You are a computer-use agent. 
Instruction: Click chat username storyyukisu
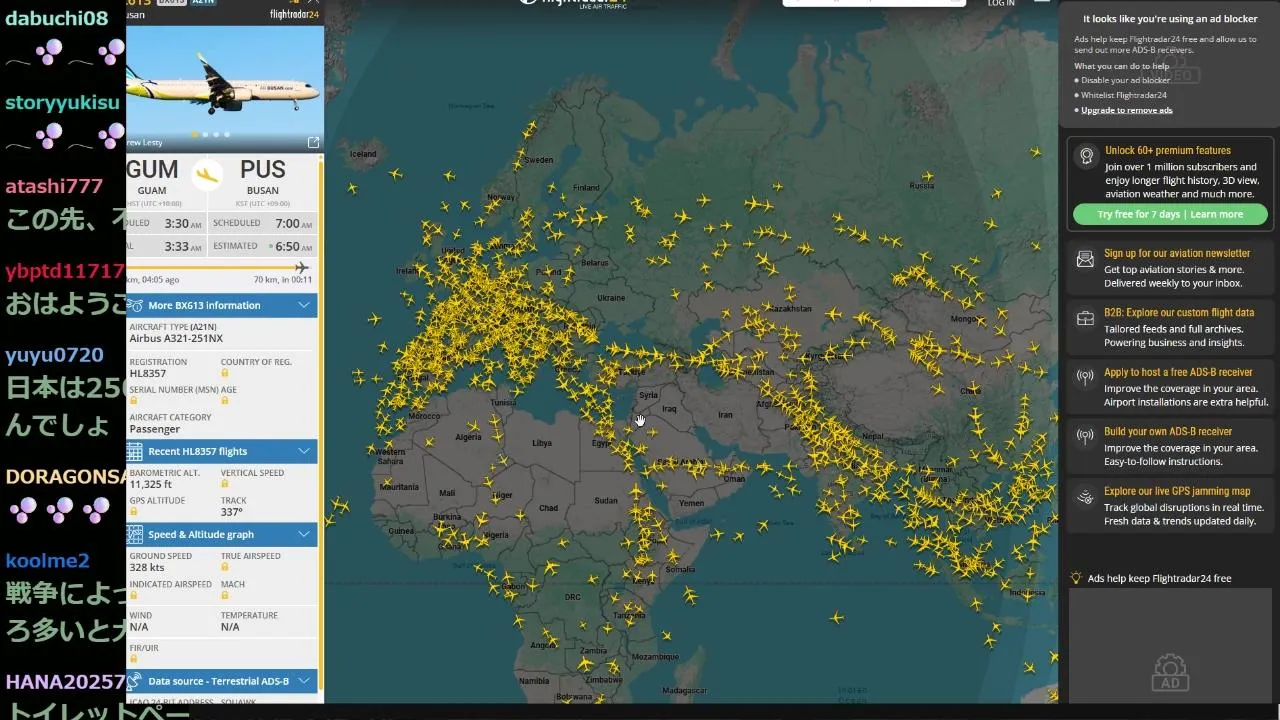click(62, 102)
